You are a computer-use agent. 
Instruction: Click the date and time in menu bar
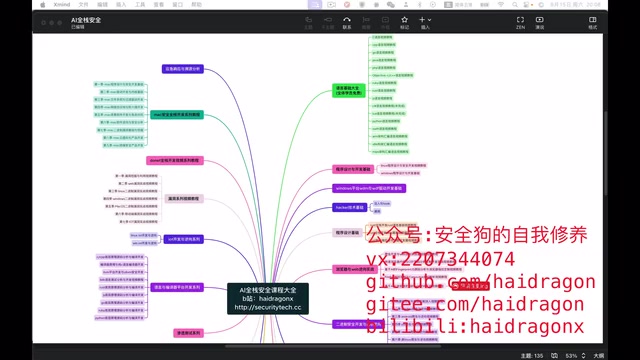(575, 4)
